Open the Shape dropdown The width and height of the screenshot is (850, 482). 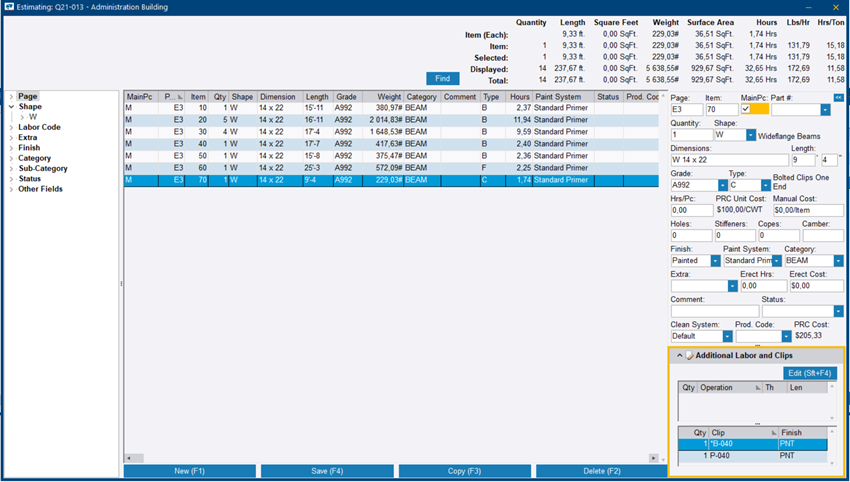tap(750, 135)
